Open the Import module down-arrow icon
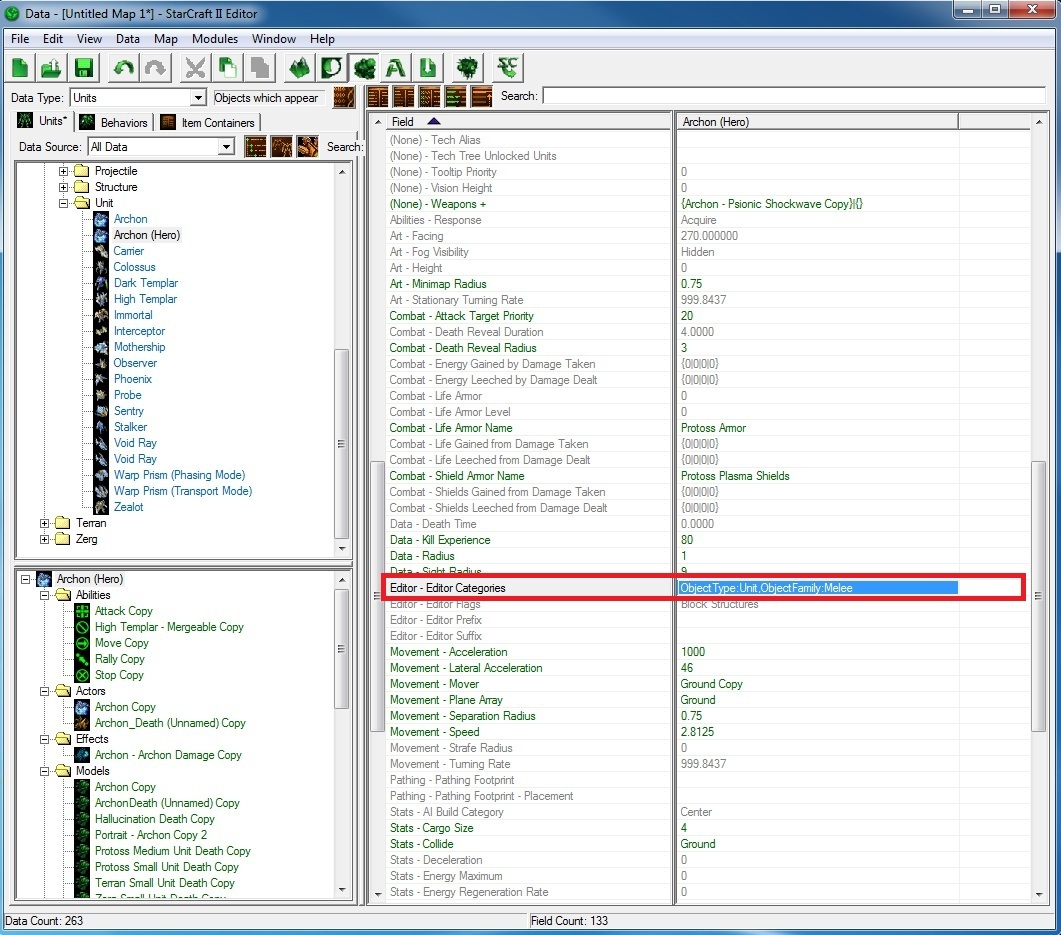The image size is (1061, 935). (x=428, y=68)
